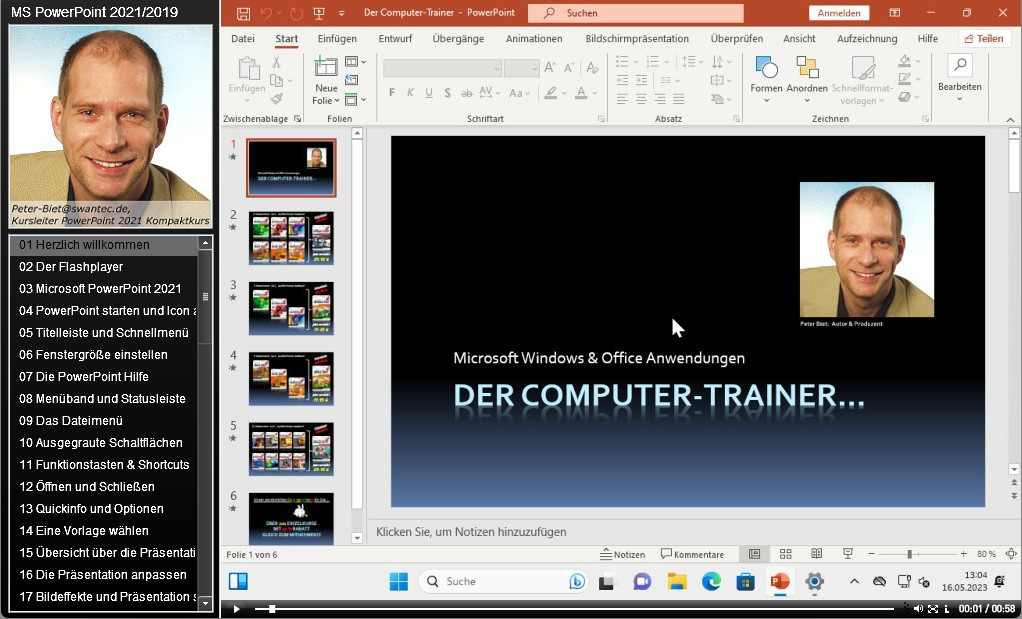The image size is (1022, 619).
Task: Click the Neue Folie icon
Action: click(326, 68)
